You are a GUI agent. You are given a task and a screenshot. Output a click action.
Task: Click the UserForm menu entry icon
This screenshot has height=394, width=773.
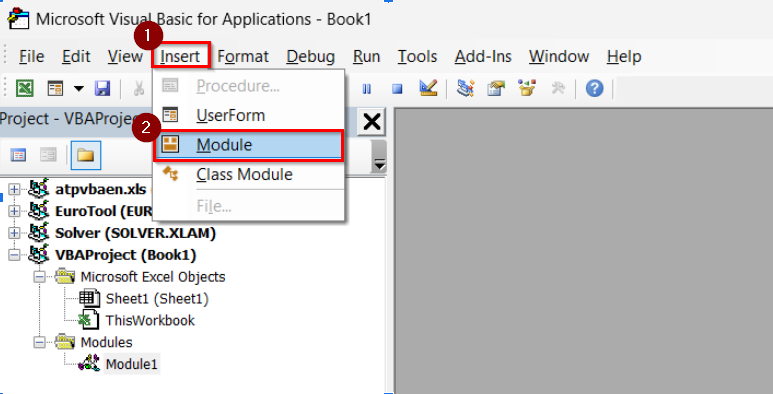(x=170, y=115)
